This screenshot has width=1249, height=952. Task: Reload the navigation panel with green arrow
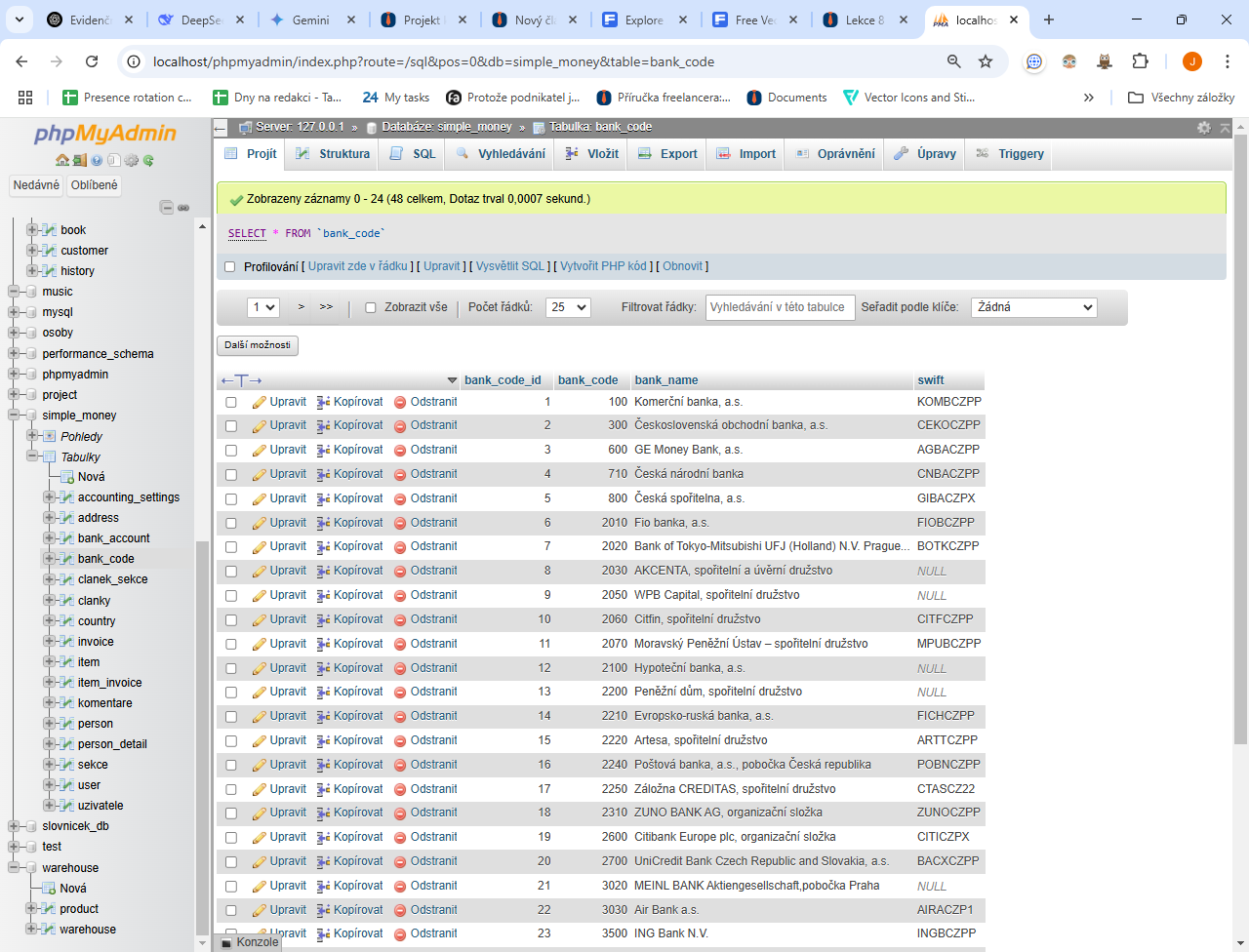(x=148, y=160)
